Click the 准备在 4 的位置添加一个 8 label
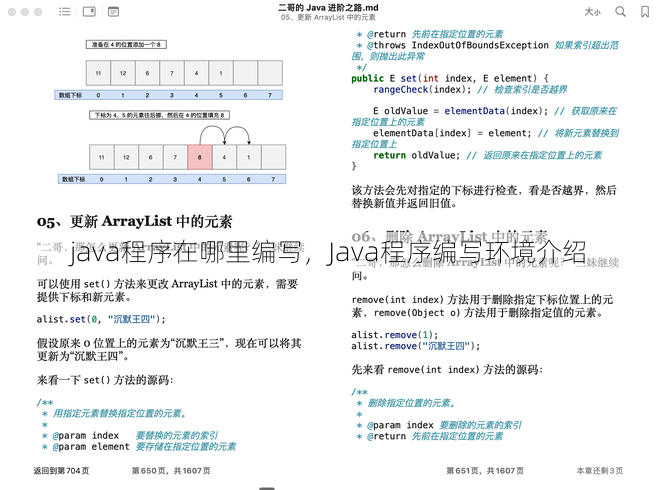 (126, 44)
